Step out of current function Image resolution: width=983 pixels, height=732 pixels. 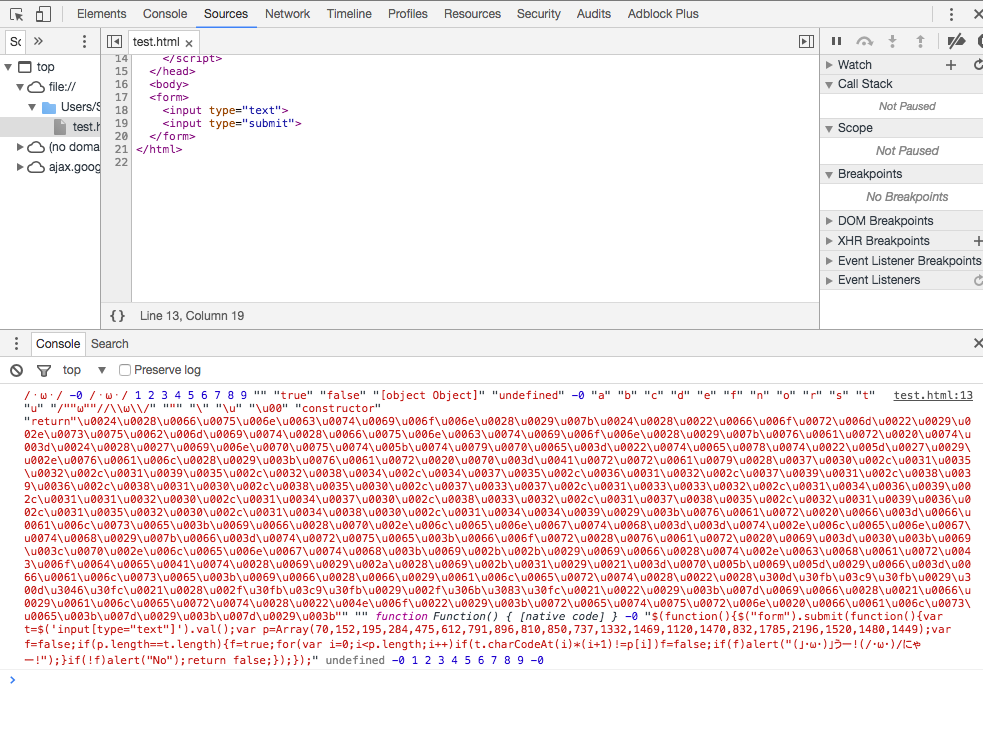920,41
